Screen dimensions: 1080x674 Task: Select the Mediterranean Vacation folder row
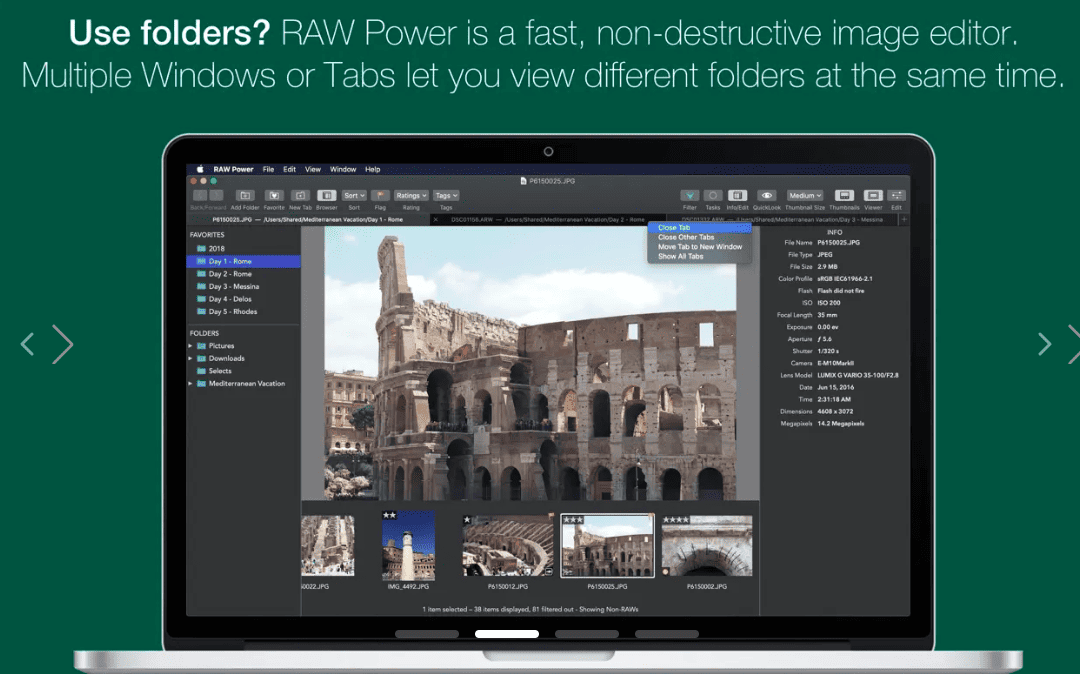click(x=243, y=384)
